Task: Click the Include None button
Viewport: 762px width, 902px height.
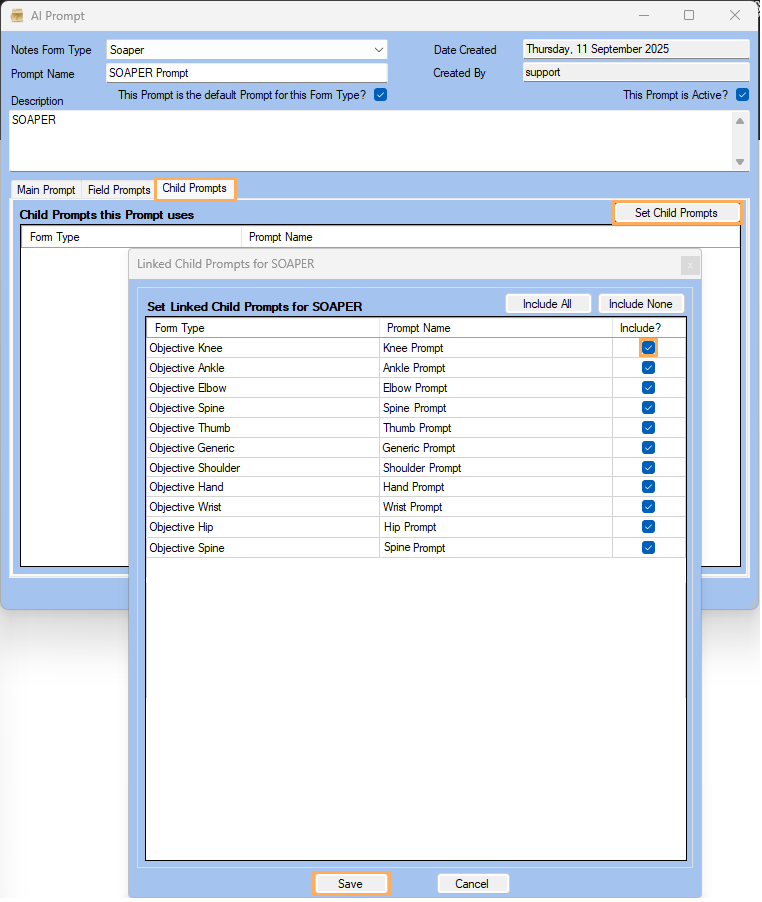Action: click(641, 304)
